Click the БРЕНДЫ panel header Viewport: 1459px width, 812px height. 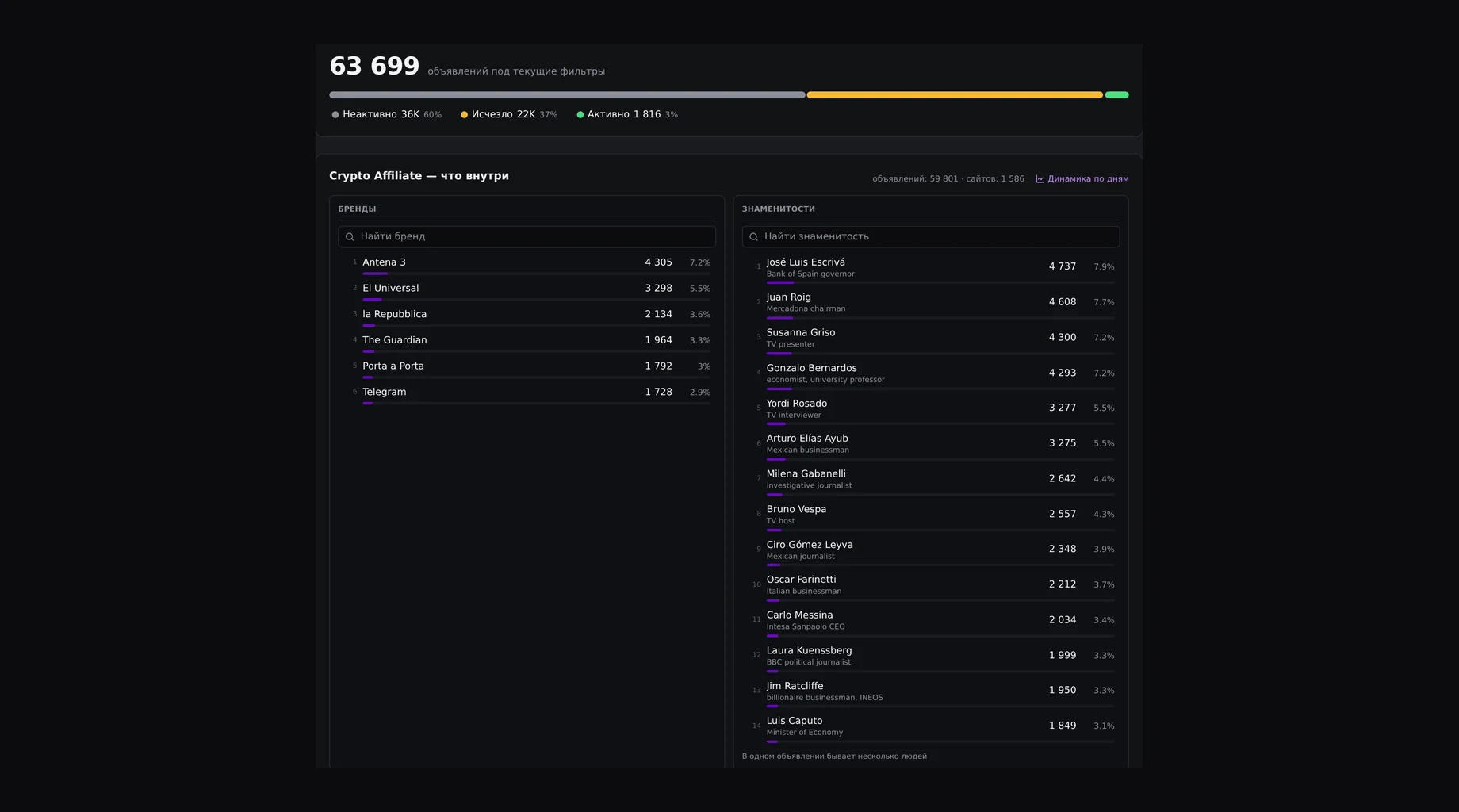pyautogui.click(x=357, y=209)
